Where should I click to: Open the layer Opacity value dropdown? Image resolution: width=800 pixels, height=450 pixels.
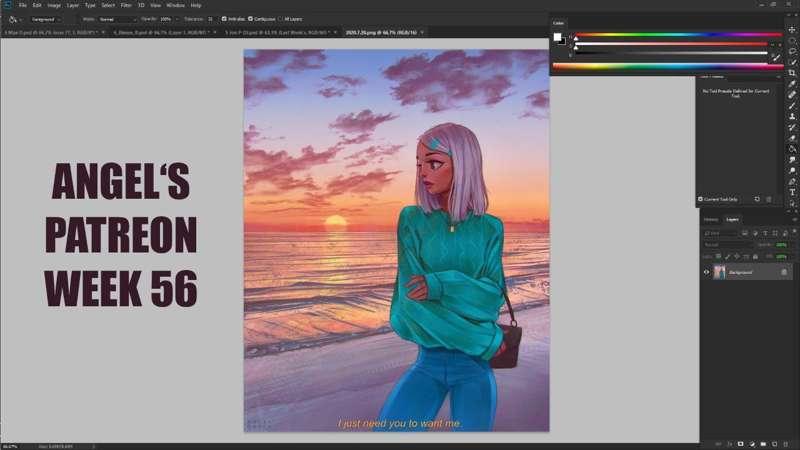[782, 245]
